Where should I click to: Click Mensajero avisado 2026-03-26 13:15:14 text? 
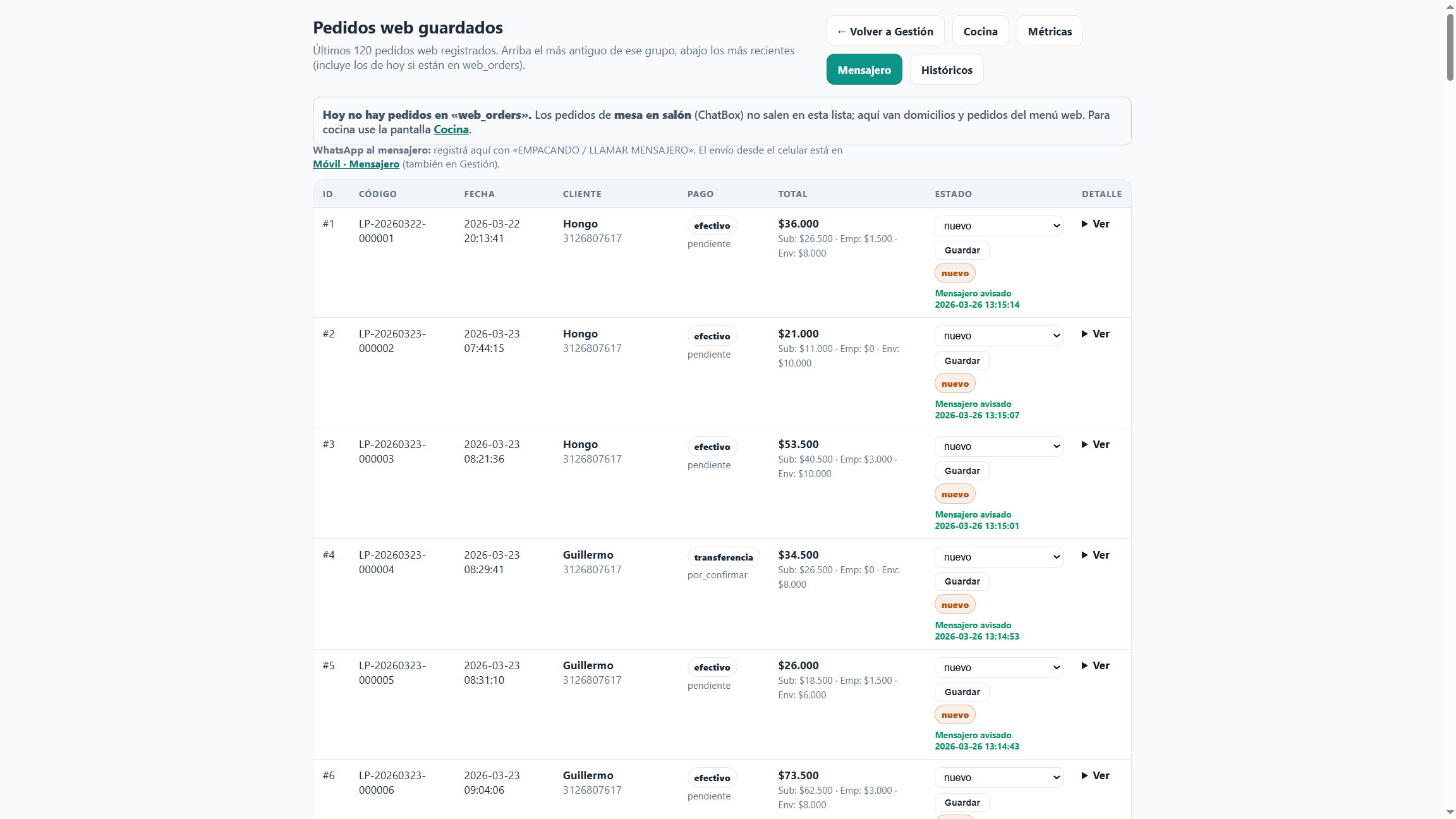pos(977,299)
